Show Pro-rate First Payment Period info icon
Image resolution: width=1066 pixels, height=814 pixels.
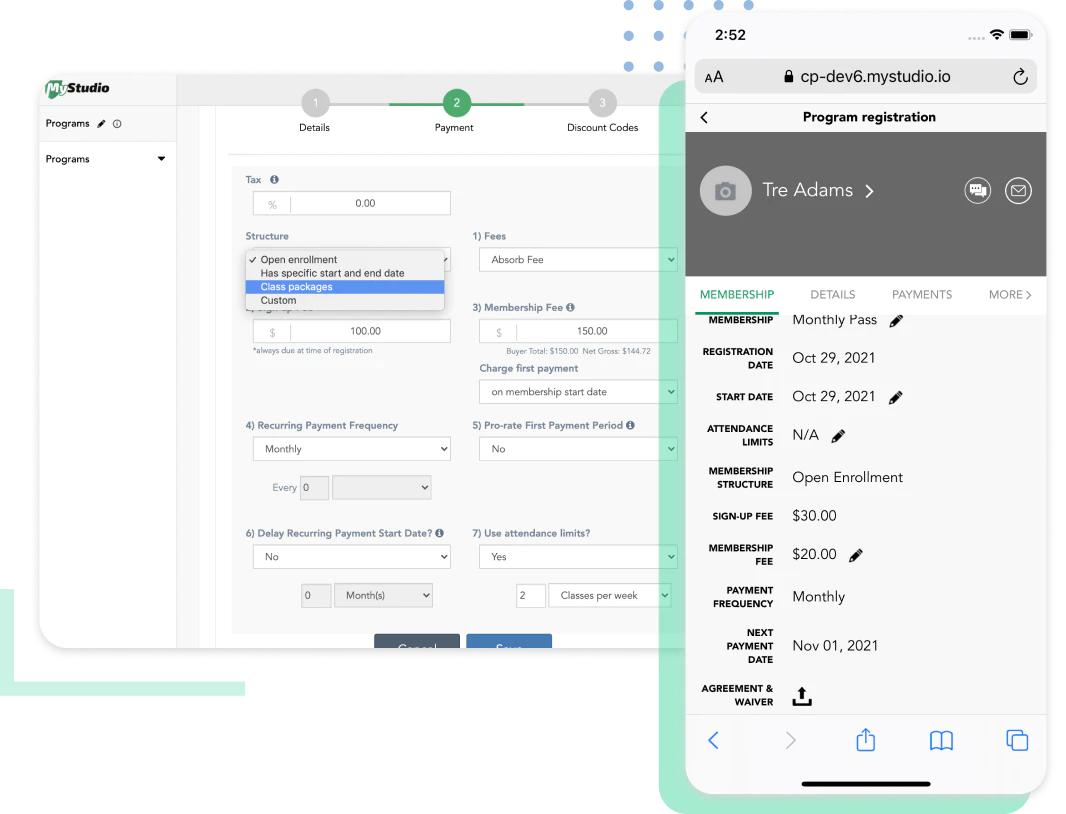point(630,425)
